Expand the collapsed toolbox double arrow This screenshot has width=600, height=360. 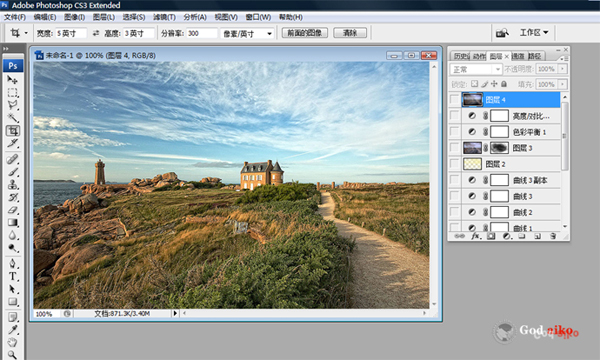pos(5,49)
